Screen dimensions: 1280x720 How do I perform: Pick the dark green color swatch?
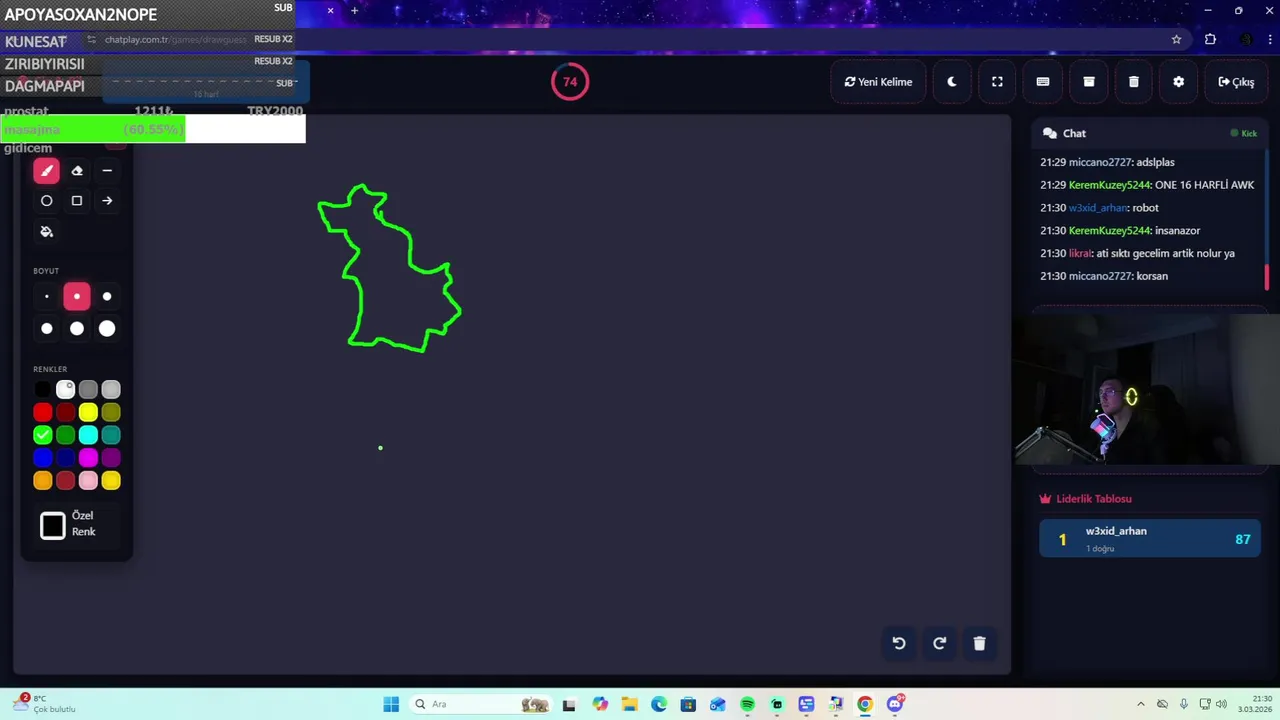65,435
